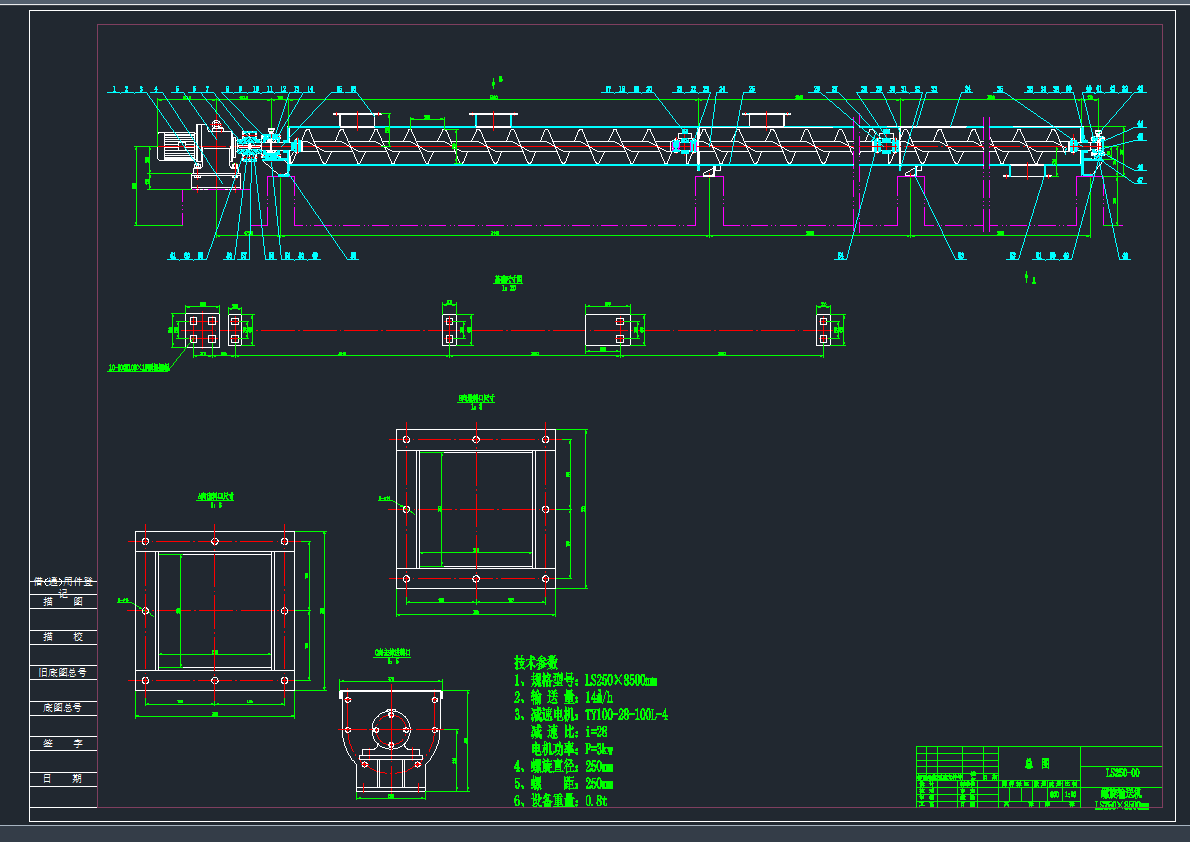
Task: Select the 底图总号 sidebar cell
Action: pos(63,707)
